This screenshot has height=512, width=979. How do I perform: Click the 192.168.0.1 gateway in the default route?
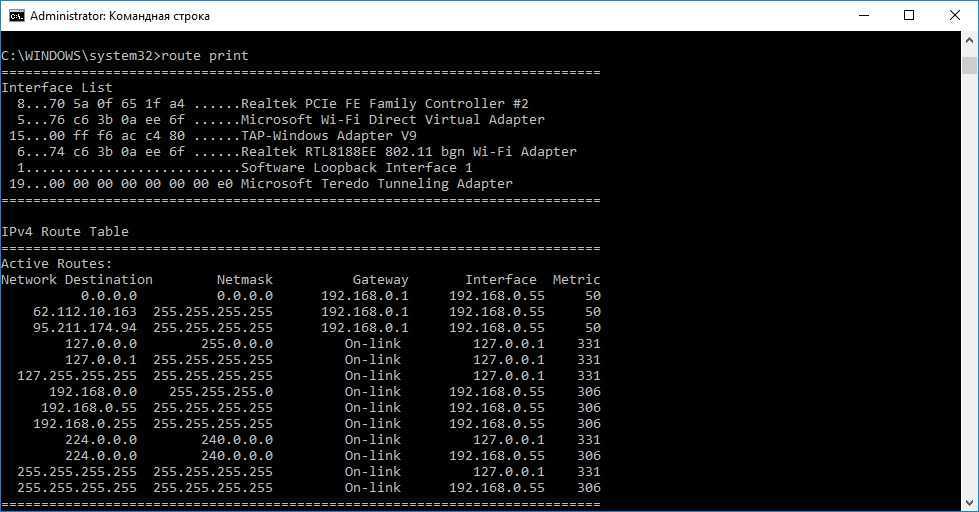(x=364, y=296)
